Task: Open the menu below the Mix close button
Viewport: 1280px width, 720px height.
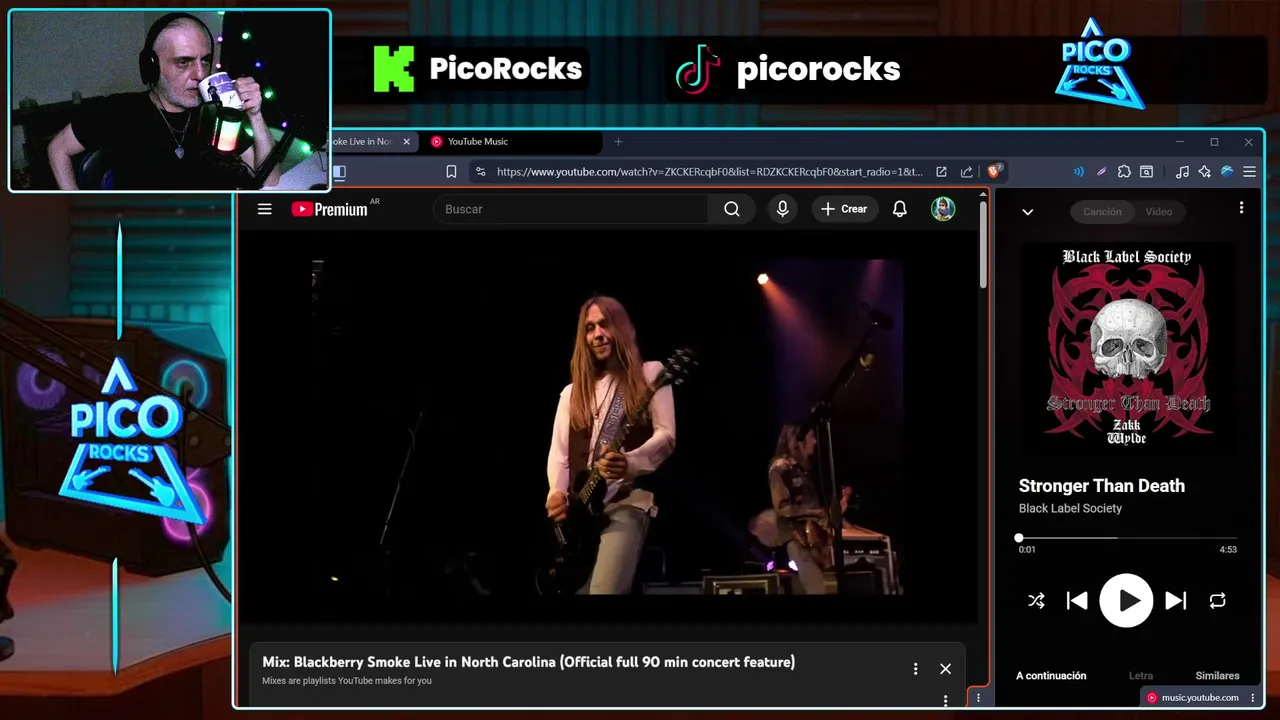Action: click(945, 701)
